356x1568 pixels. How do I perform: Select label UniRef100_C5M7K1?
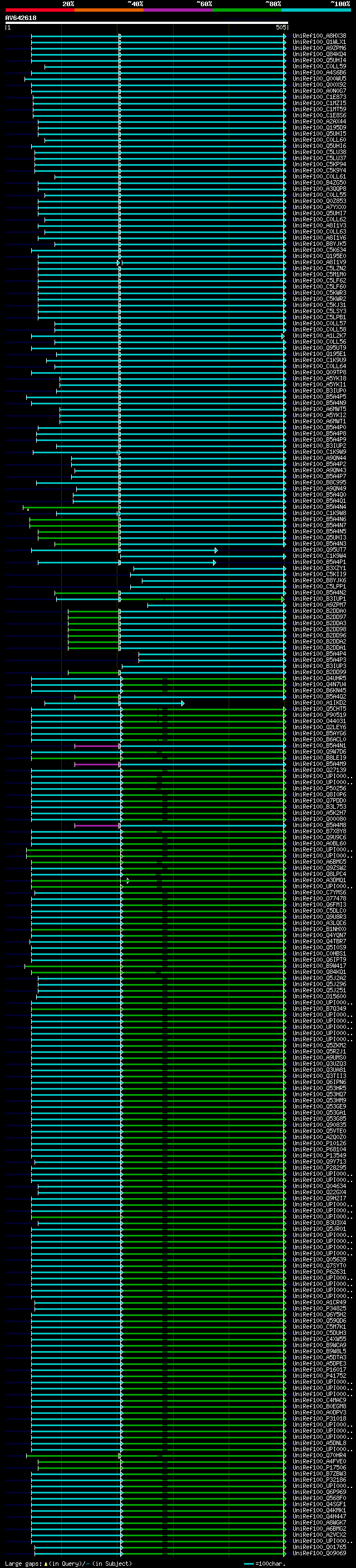tap(319, 1327)
